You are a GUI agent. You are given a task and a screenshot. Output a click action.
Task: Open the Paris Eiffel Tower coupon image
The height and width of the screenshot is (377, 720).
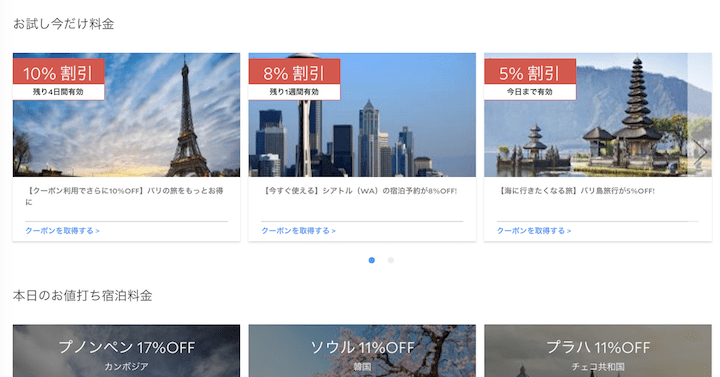[126, 115]
